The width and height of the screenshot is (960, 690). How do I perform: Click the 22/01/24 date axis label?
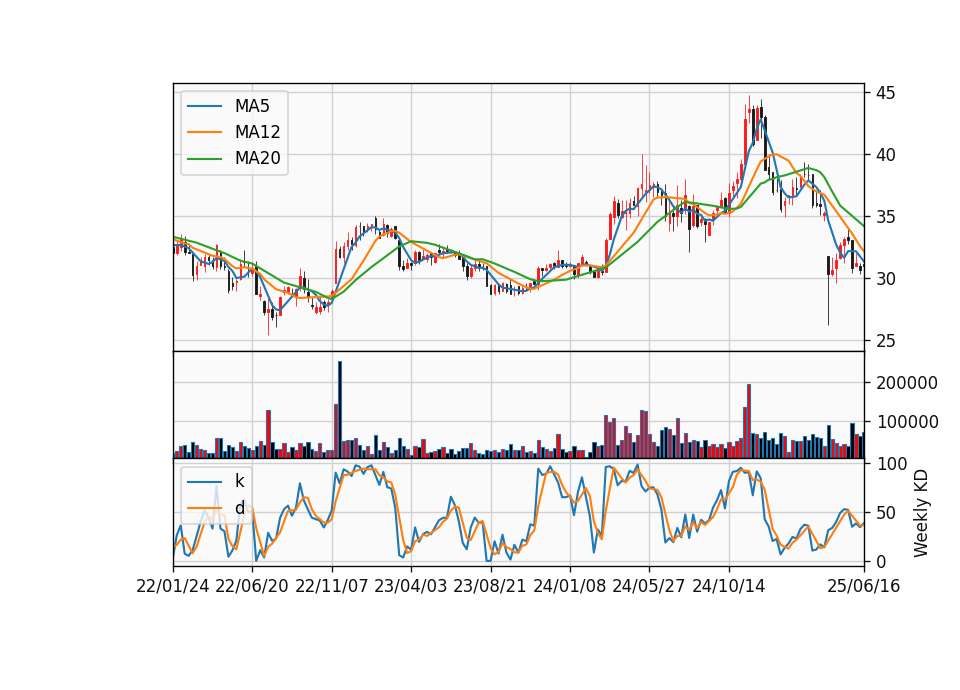click(x=173, y=587)
